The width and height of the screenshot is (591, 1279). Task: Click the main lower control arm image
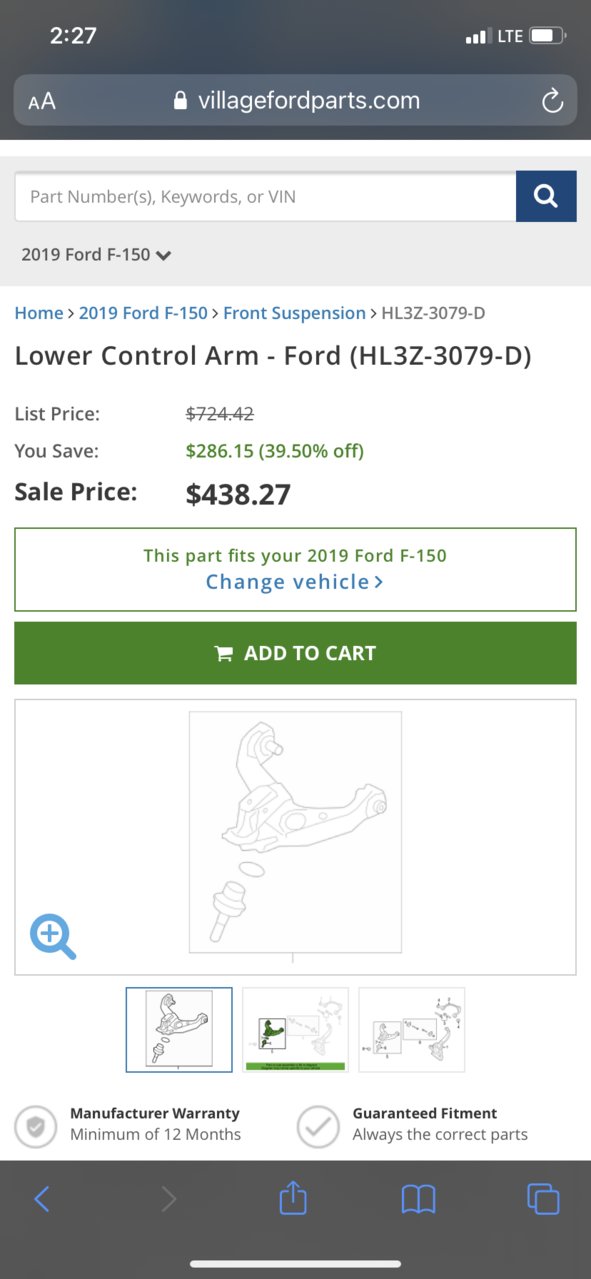point(295,832)
